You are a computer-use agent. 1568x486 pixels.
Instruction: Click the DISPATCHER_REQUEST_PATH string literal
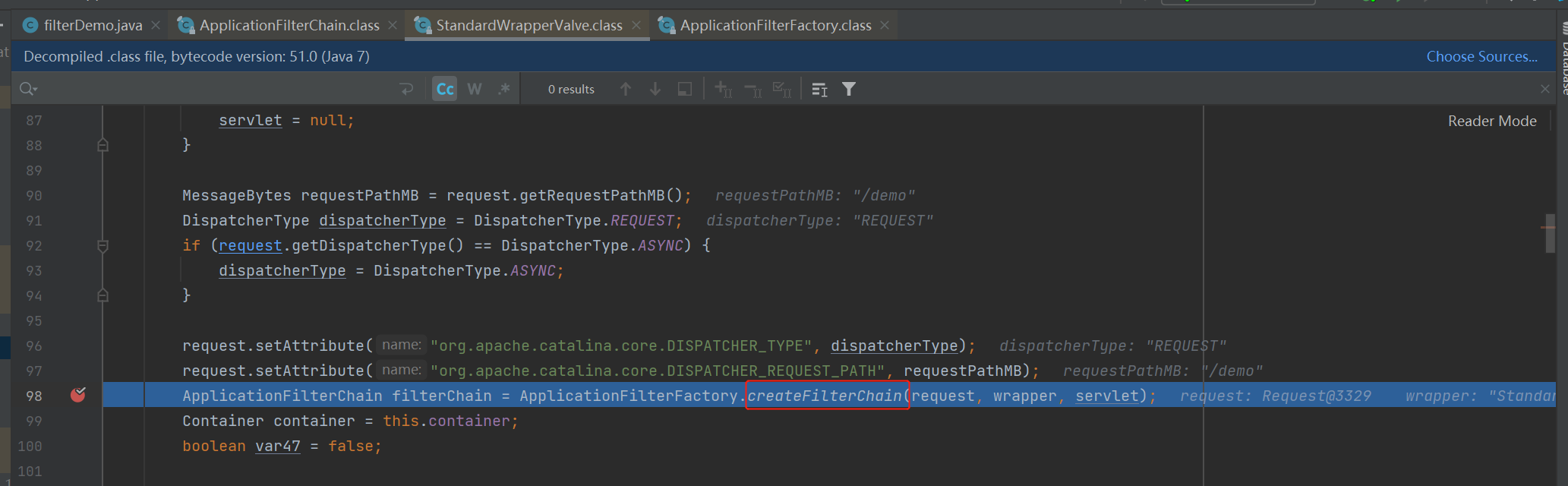pyautogui.click(x=658, y=371)
